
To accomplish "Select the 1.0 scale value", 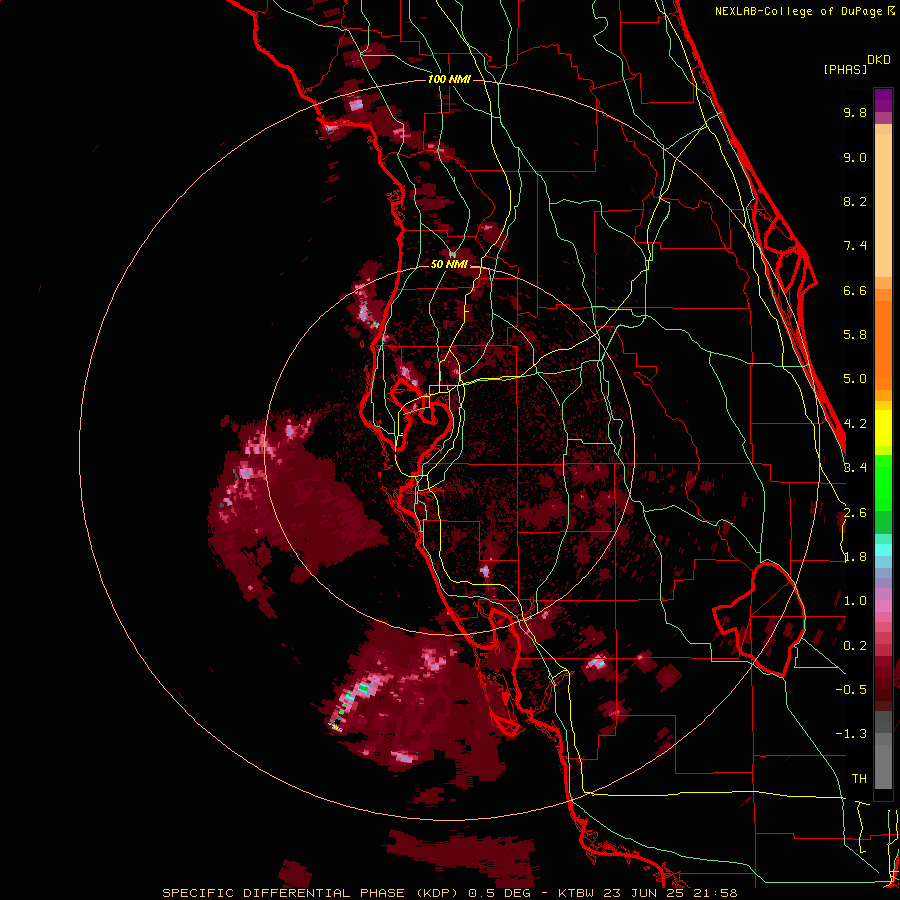I will coord(855,601).
